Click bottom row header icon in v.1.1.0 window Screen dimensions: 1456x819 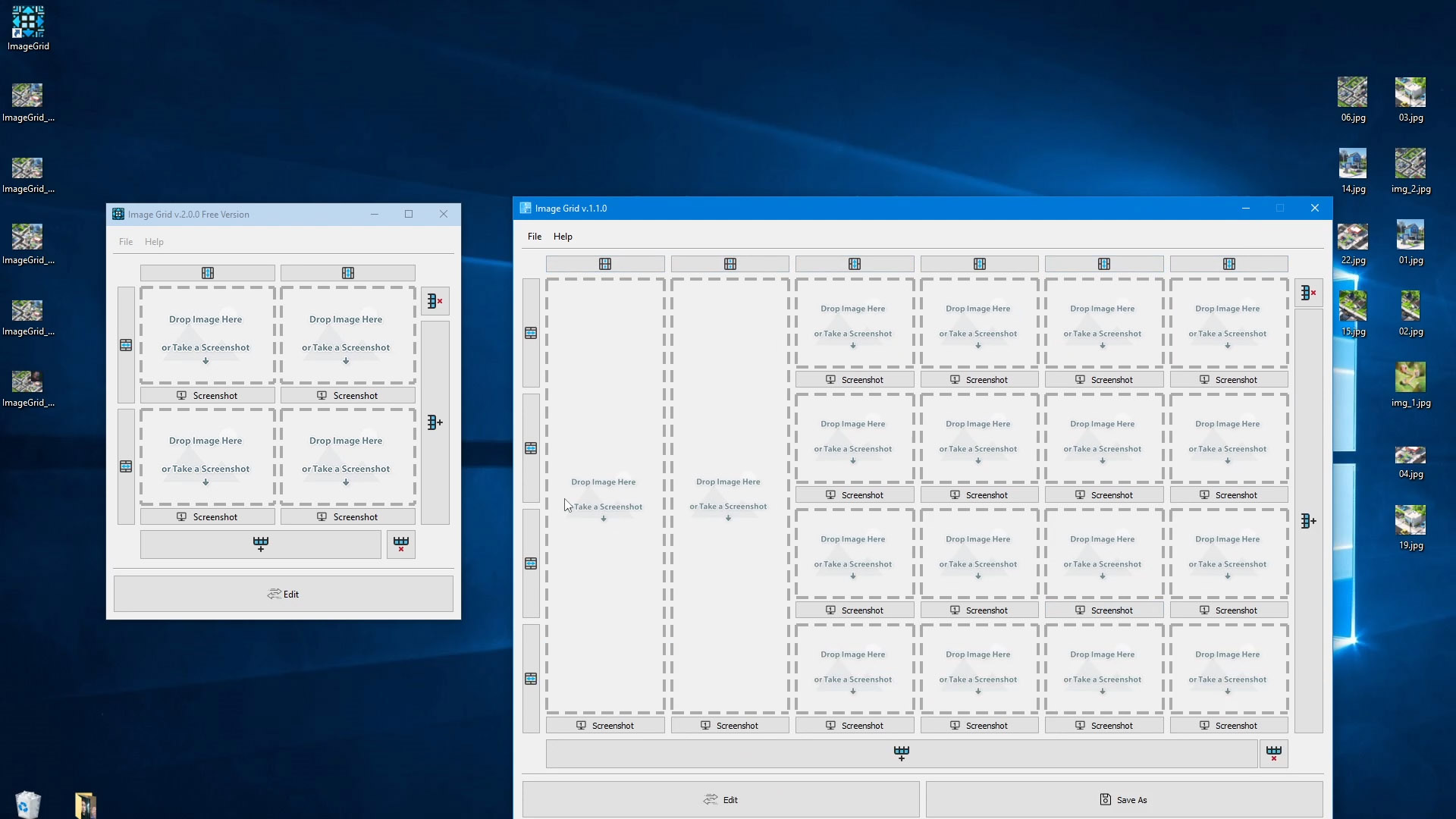[x=531, y=679]
